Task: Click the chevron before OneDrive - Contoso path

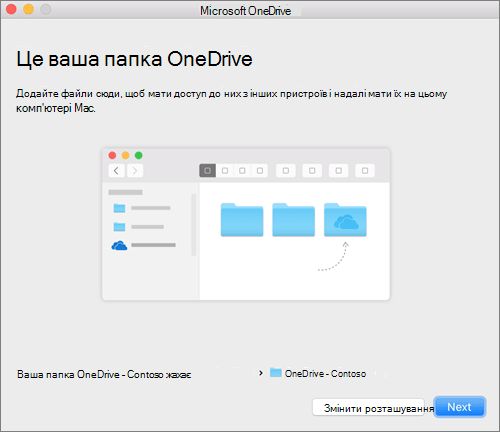Action: pos(261,373)
